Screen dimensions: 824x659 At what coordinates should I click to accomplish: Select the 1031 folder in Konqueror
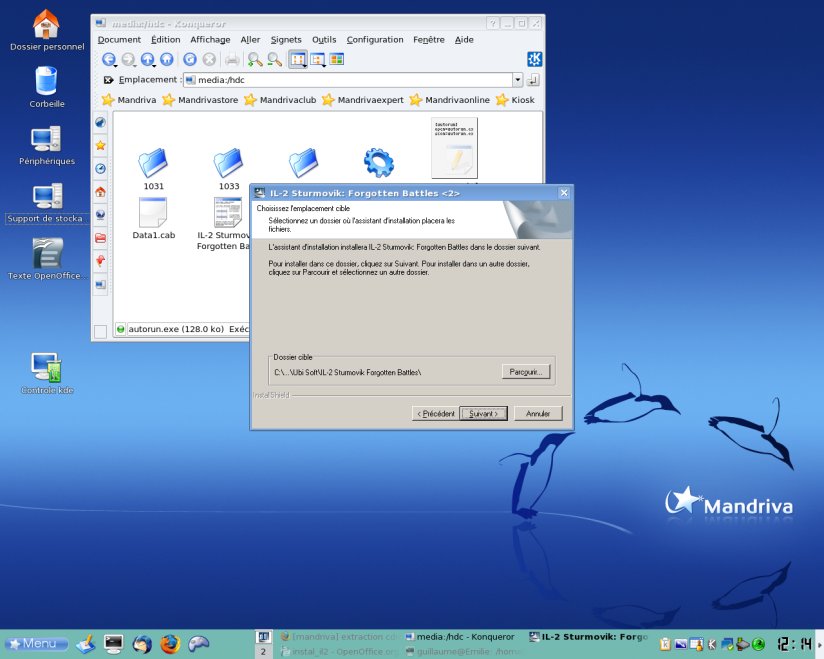coord(153,169)
